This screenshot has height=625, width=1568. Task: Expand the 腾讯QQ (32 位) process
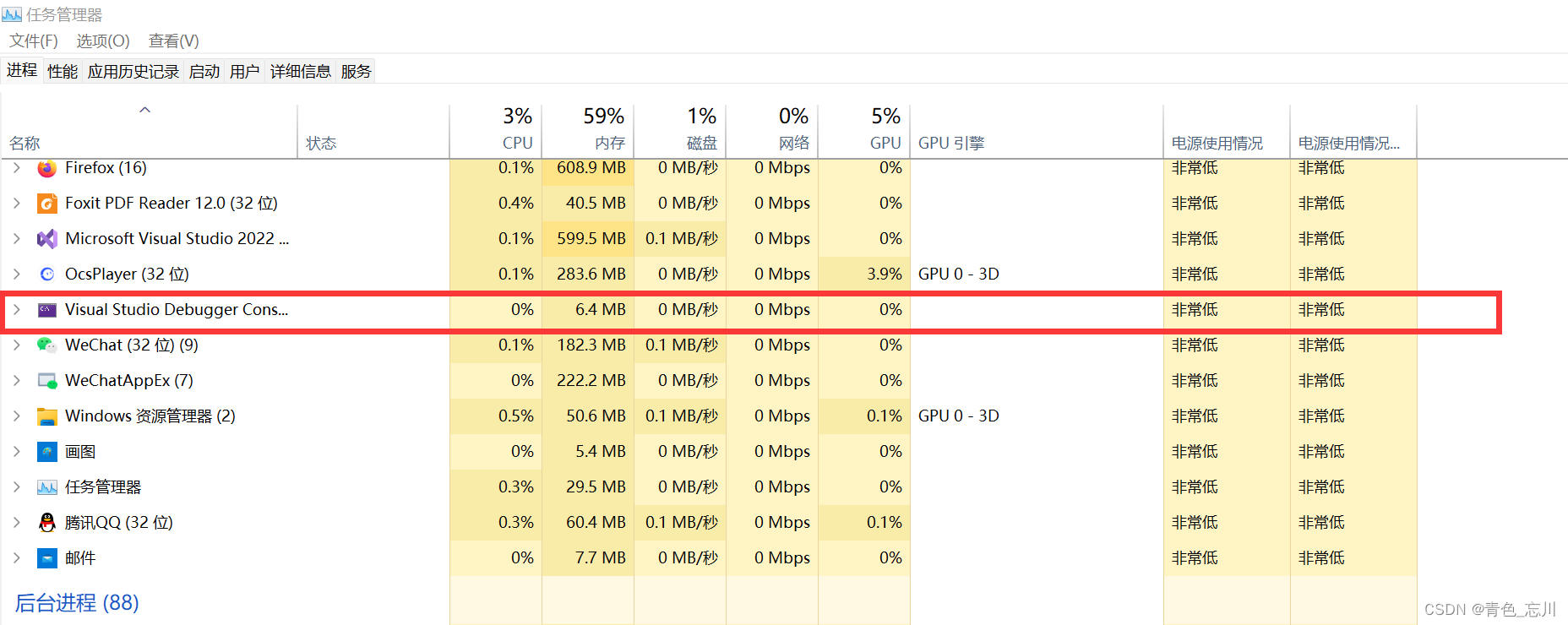coord(16,523)
